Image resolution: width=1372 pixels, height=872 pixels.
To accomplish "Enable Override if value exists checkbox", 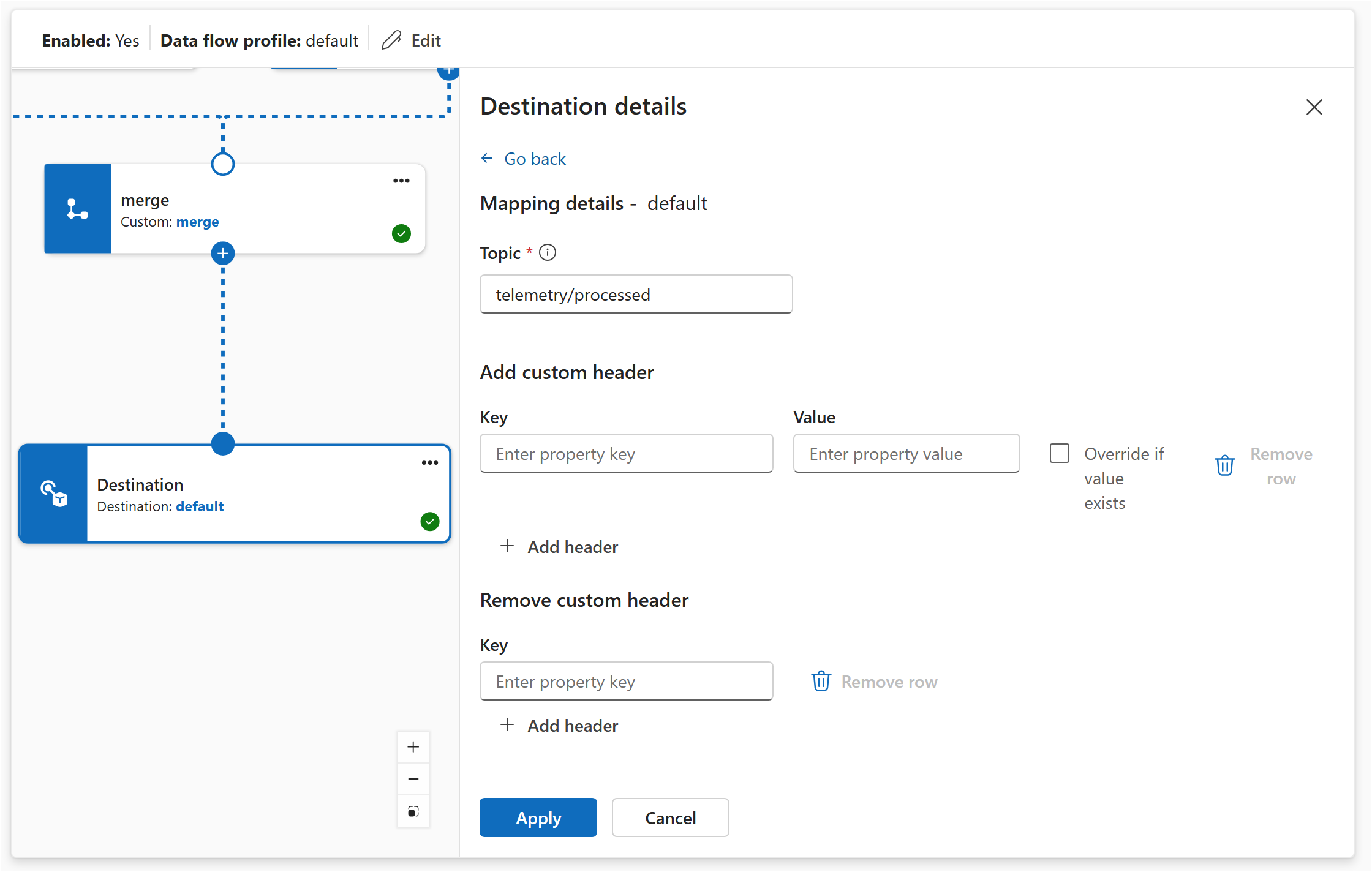I will point(1060,453).
